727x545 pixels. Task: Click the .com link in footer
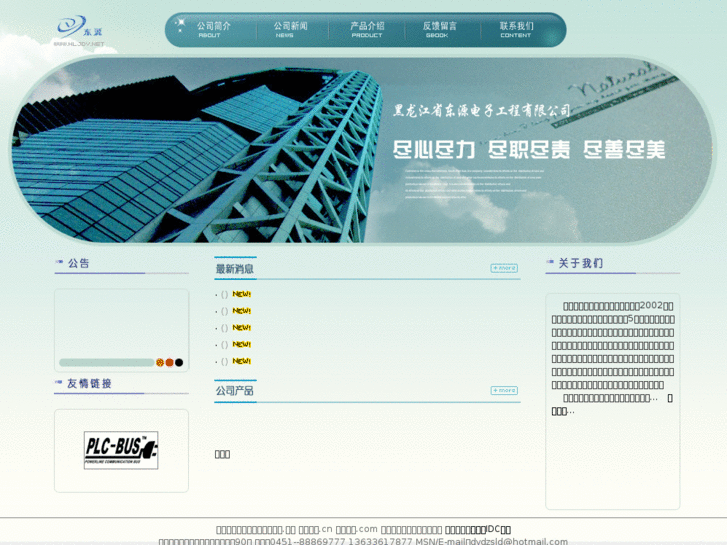click(357, 529)
